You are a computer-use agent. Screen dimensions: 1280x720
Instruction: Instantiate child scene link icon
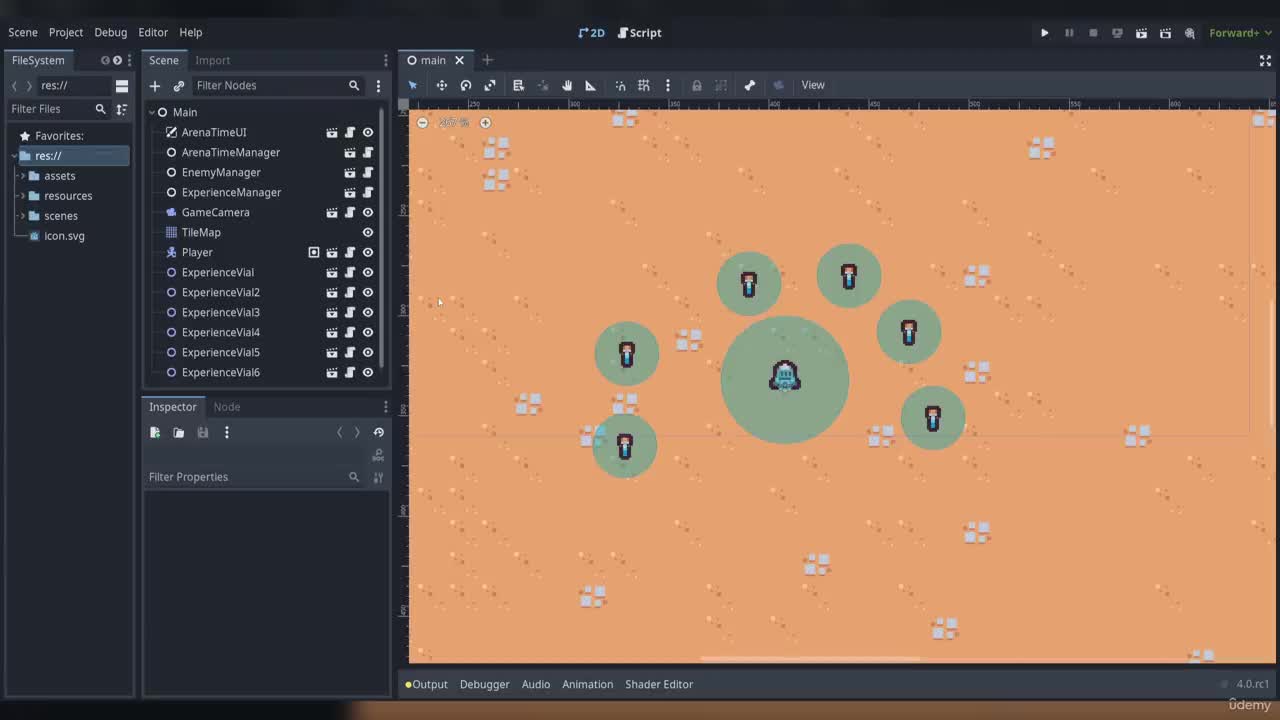click(179, 86)
